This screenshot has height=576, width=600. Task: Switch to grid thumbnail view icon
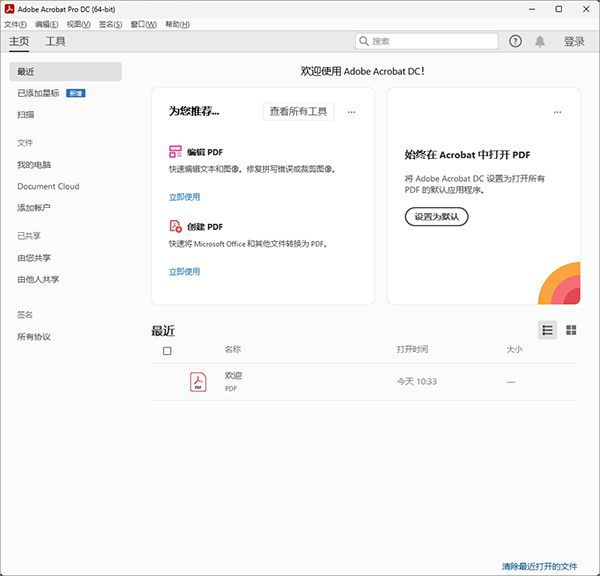pyautogui.click(x=571, y=330)
